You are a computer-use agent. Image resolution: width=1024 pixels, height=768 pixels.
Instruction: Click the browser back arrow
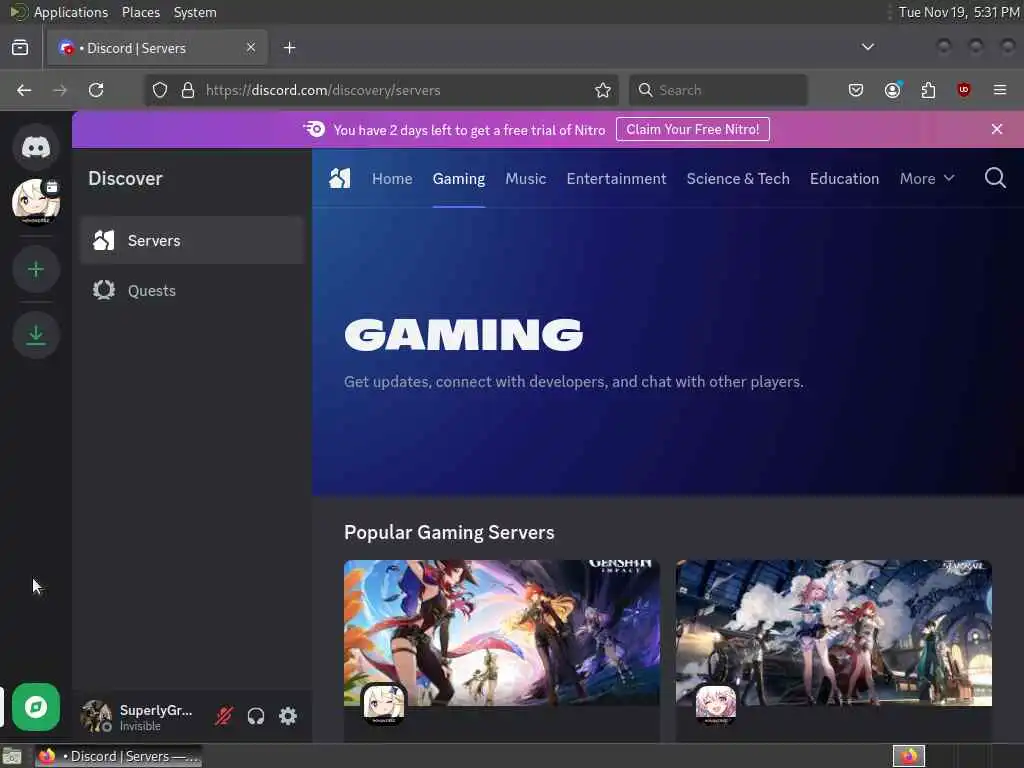coord(24,90)
